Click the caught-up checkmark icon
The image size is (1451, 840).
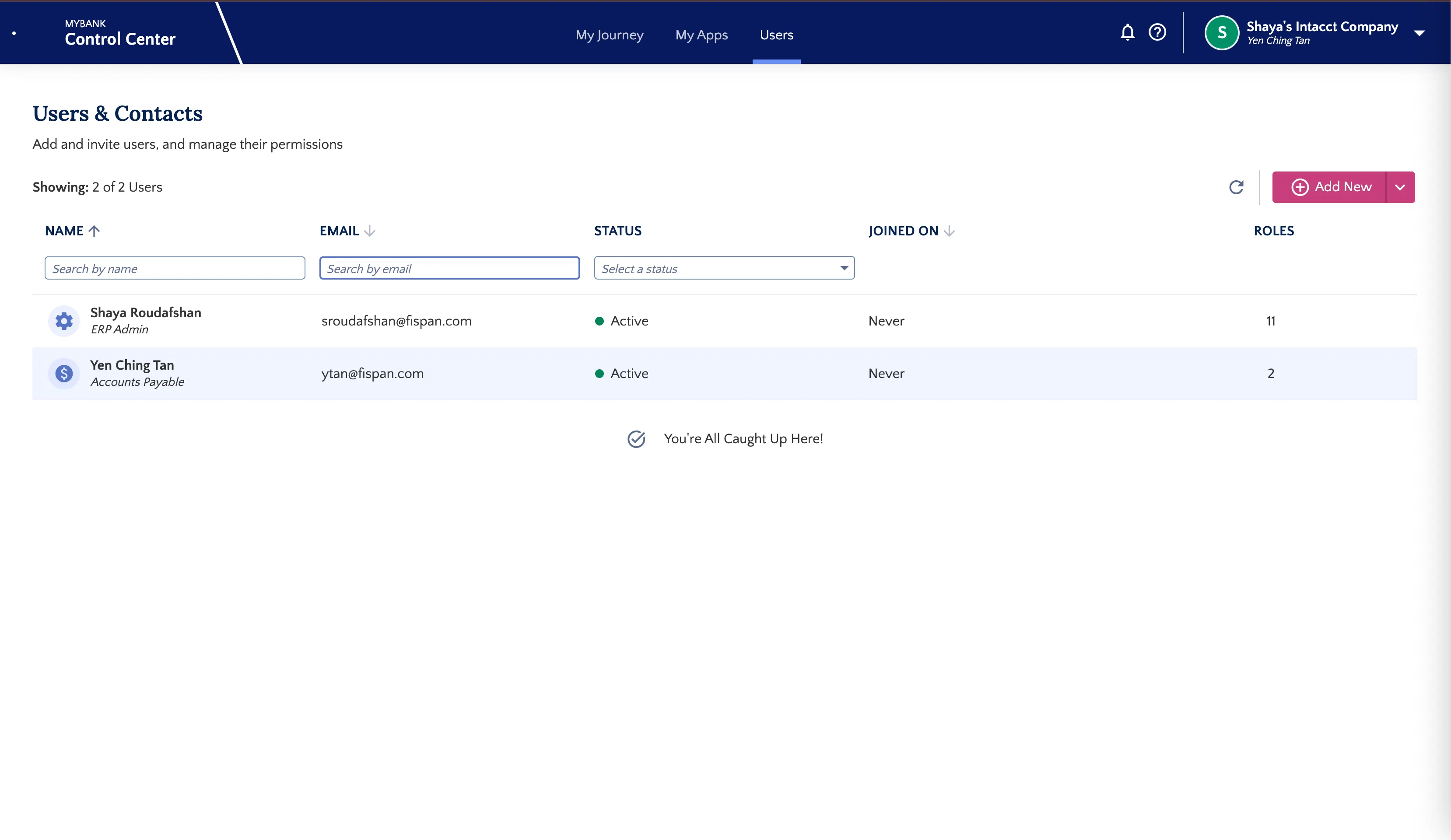pos(636,439)
